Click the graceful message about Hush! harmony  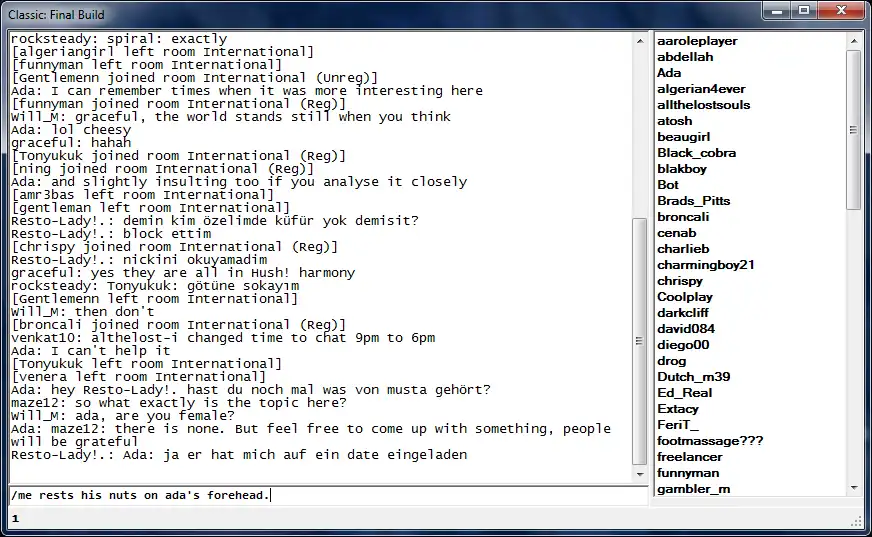183,273
